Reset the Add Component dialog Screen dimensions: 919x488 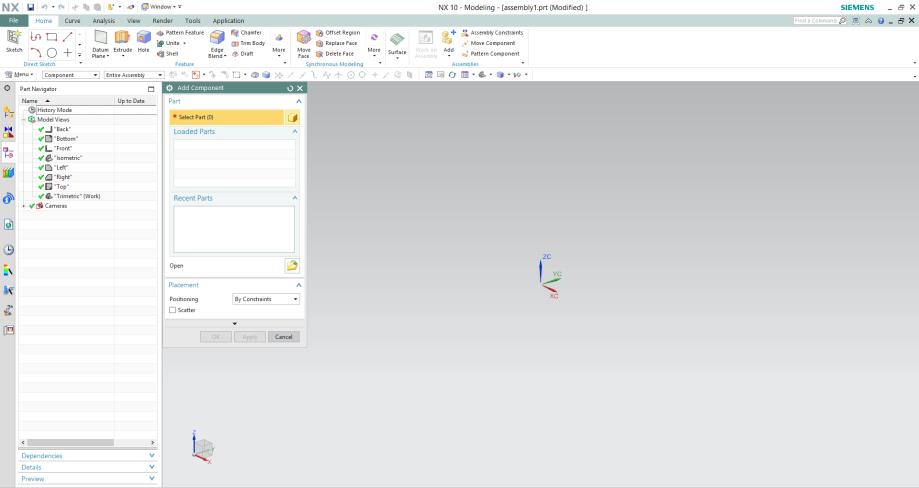(x=290, y=88)
